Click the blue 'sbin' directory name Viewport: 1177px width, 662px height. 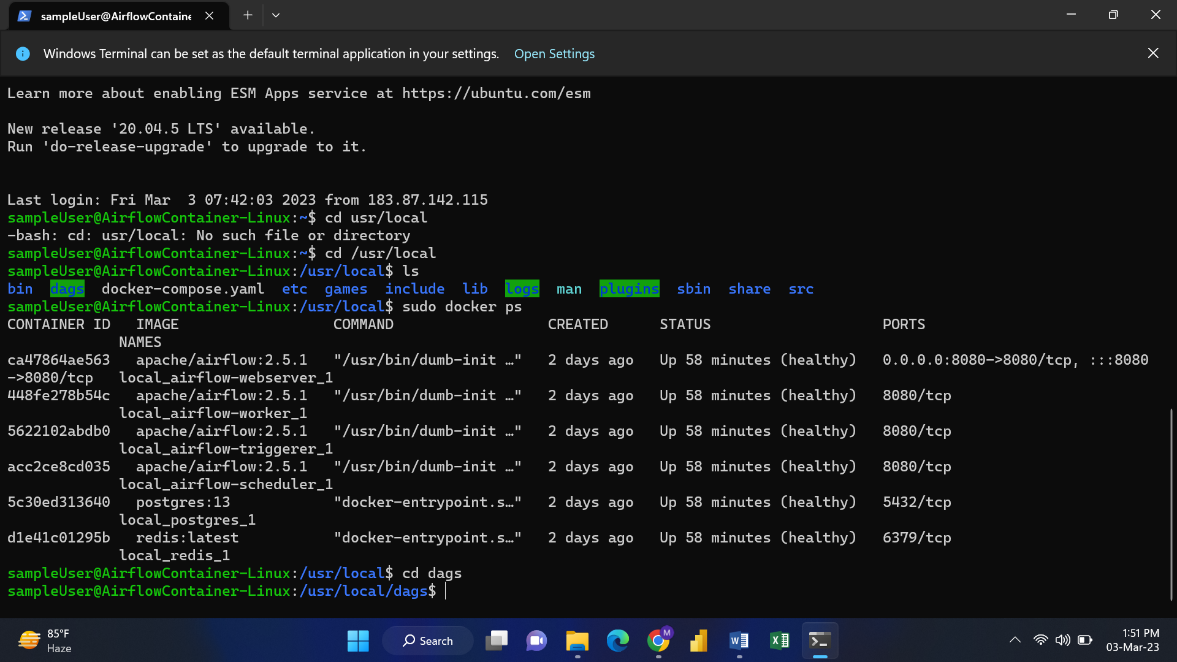pos(694,289)
